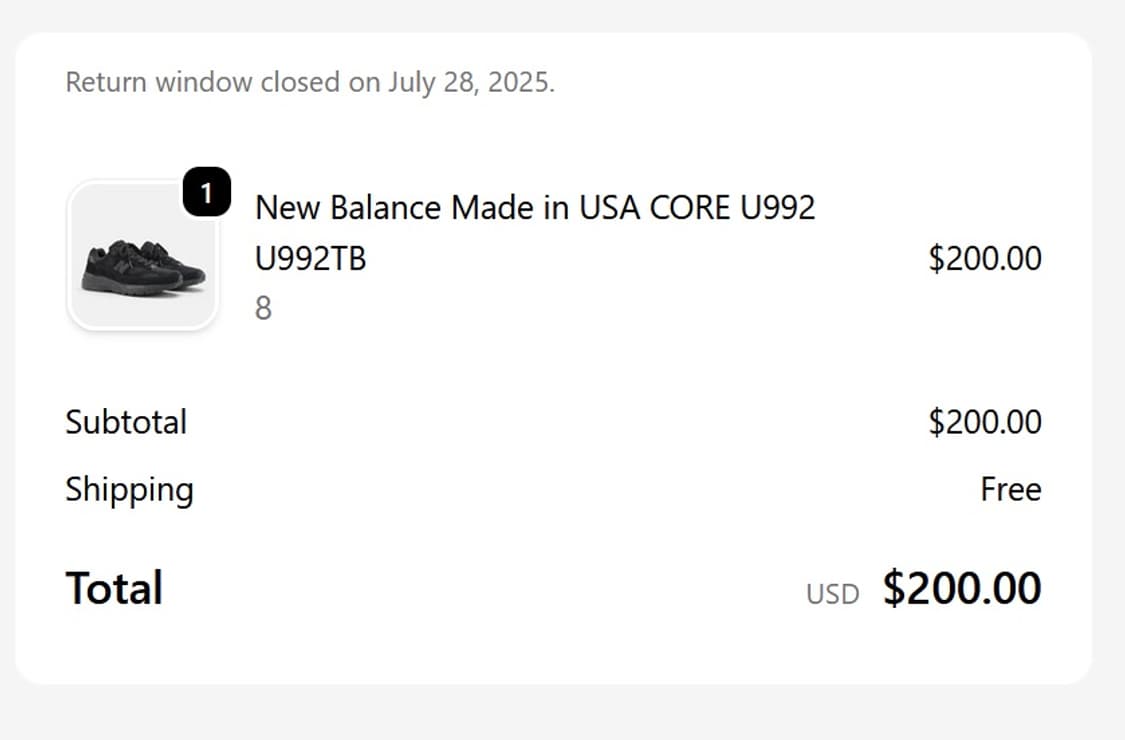Click the bold Total label
1125x740 pixels.
click(x=114, y=588)
